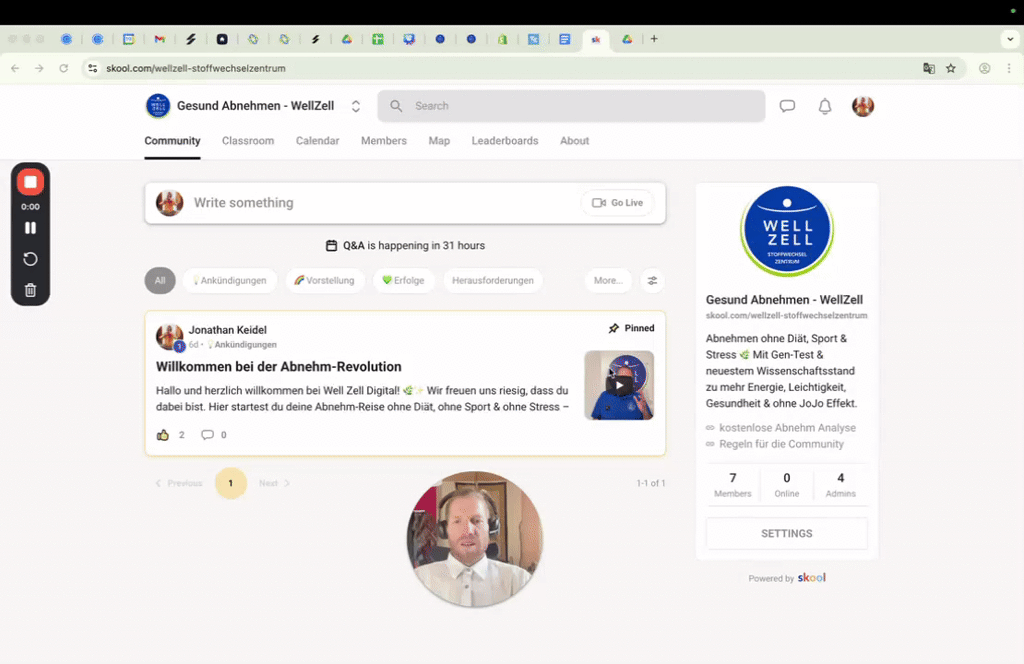Open Regeln für die Community link
This screenshot has height=664, width=1024.
tap(782, 445)
